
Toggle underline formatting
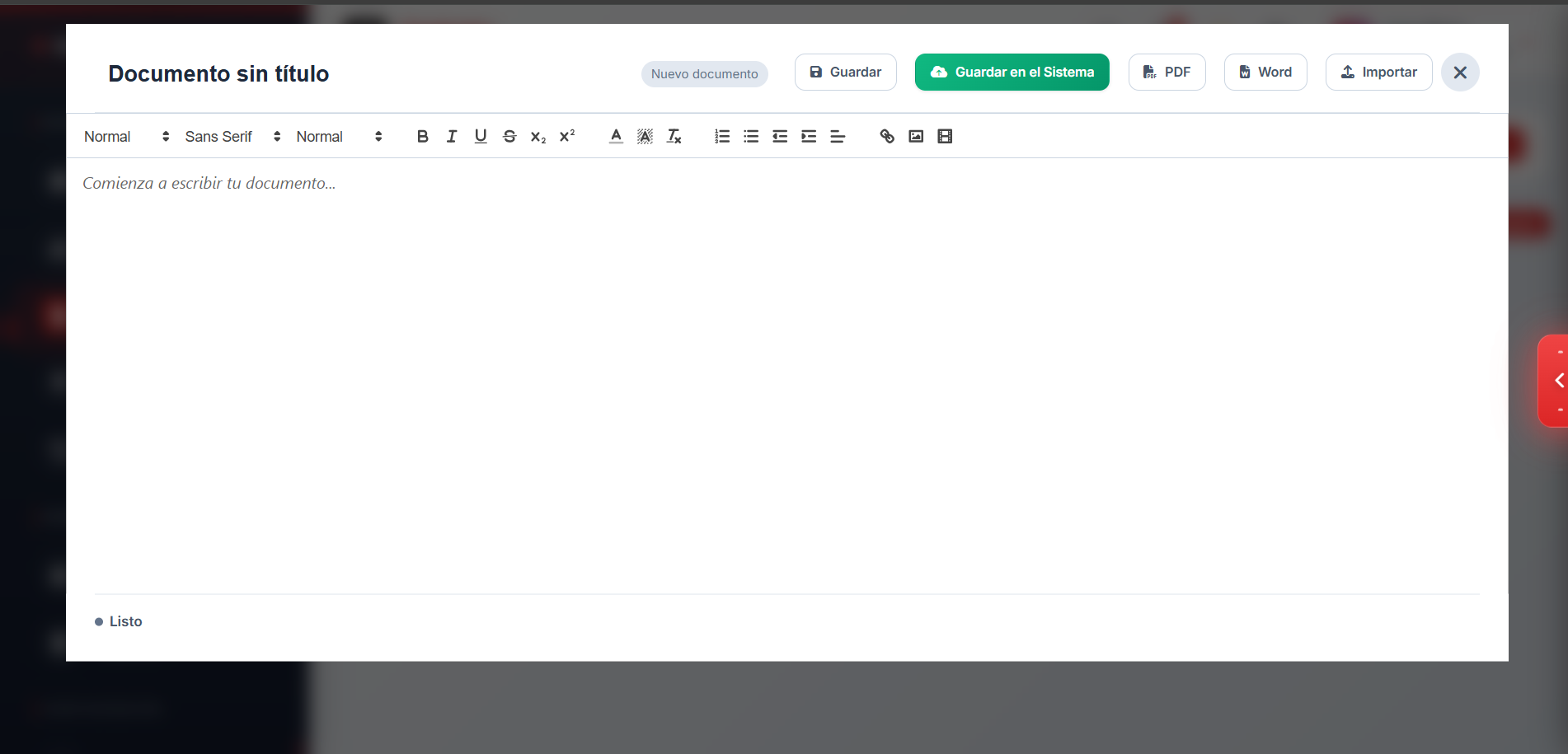point(480,137)
